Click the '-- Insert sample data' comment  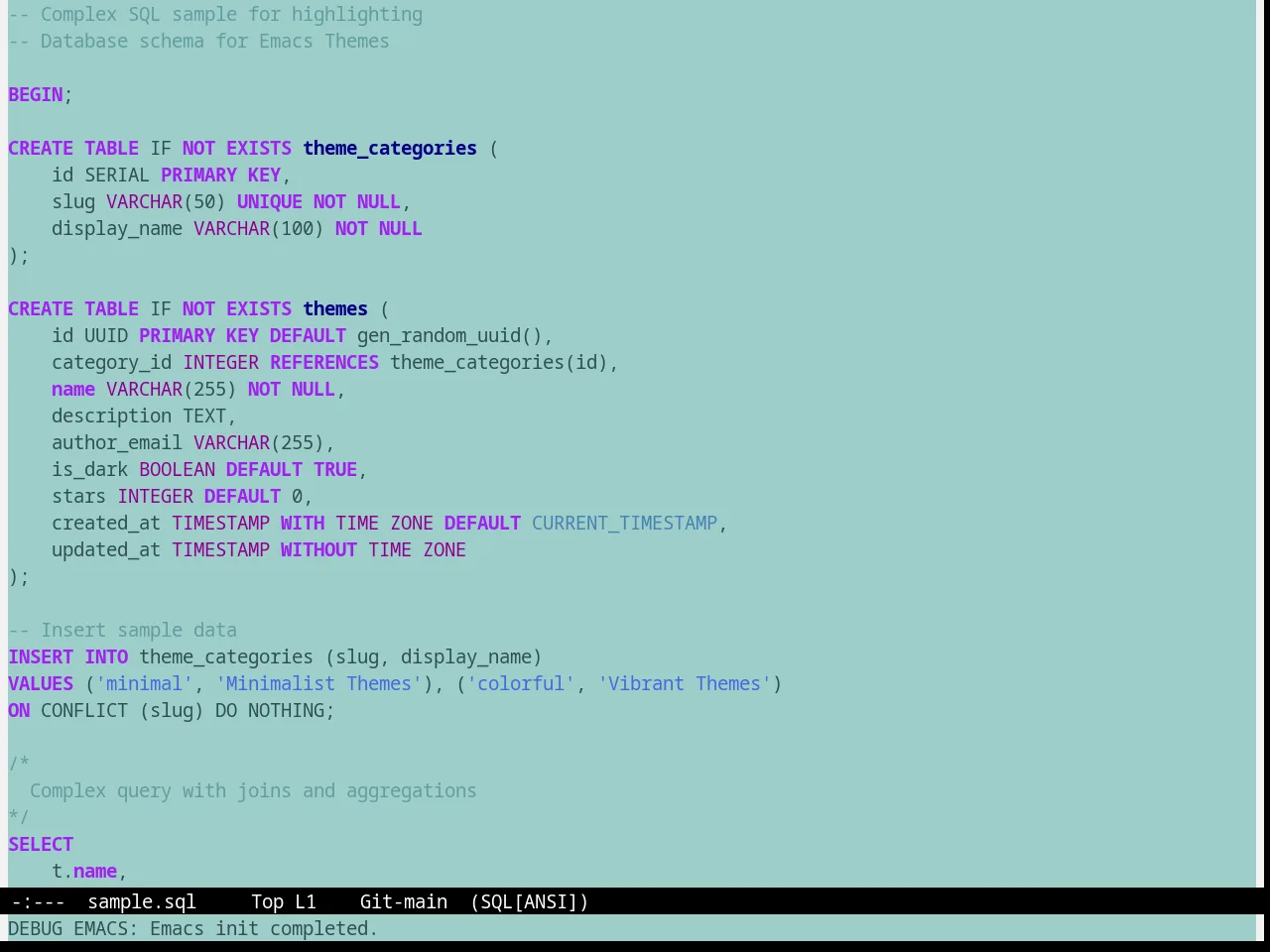123,630
